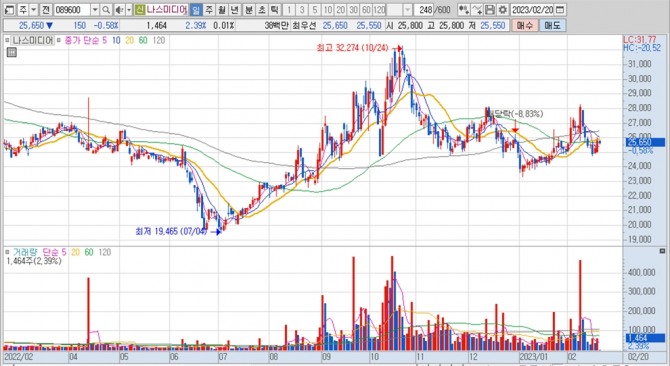
Task: Open the calendar date picker icon
Action: [560, 9]
